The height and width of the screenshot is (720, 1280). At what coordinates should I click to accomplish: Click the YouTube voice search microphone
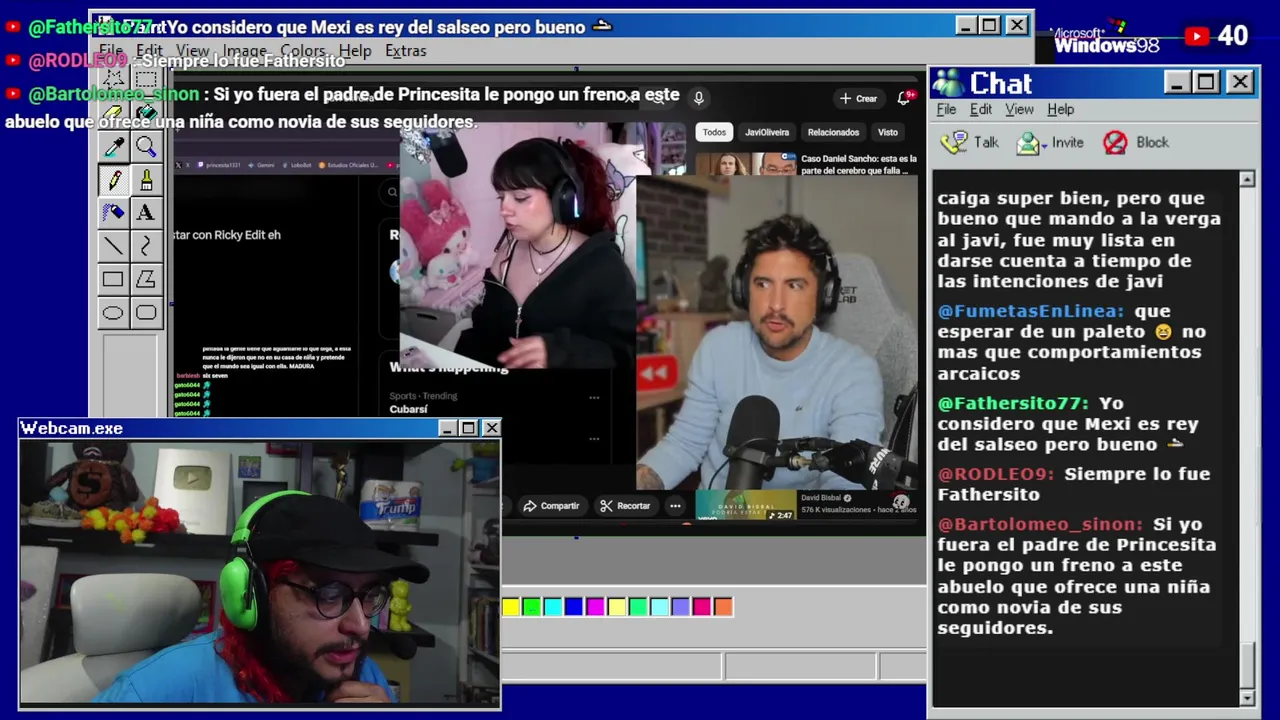[699, 98]
